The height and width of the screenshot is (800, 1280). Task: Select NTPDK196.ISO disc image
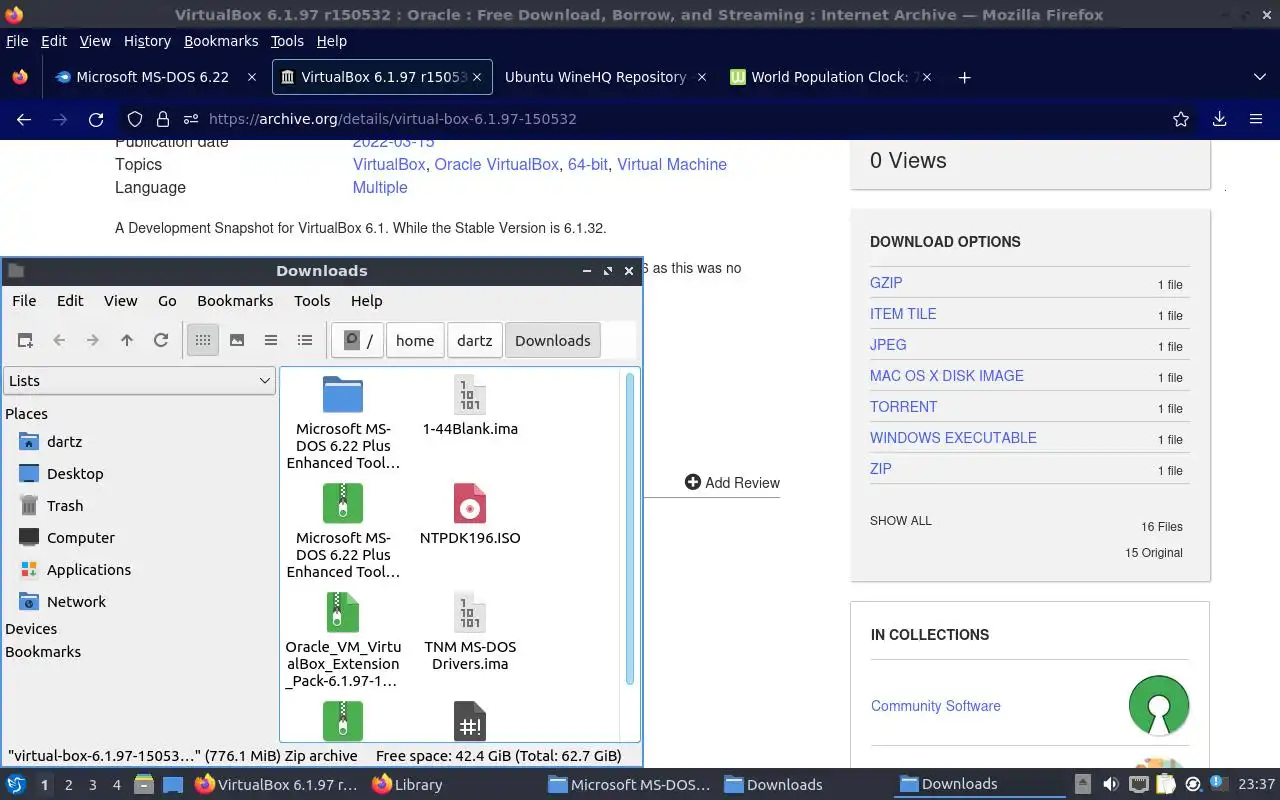point(470,515)
